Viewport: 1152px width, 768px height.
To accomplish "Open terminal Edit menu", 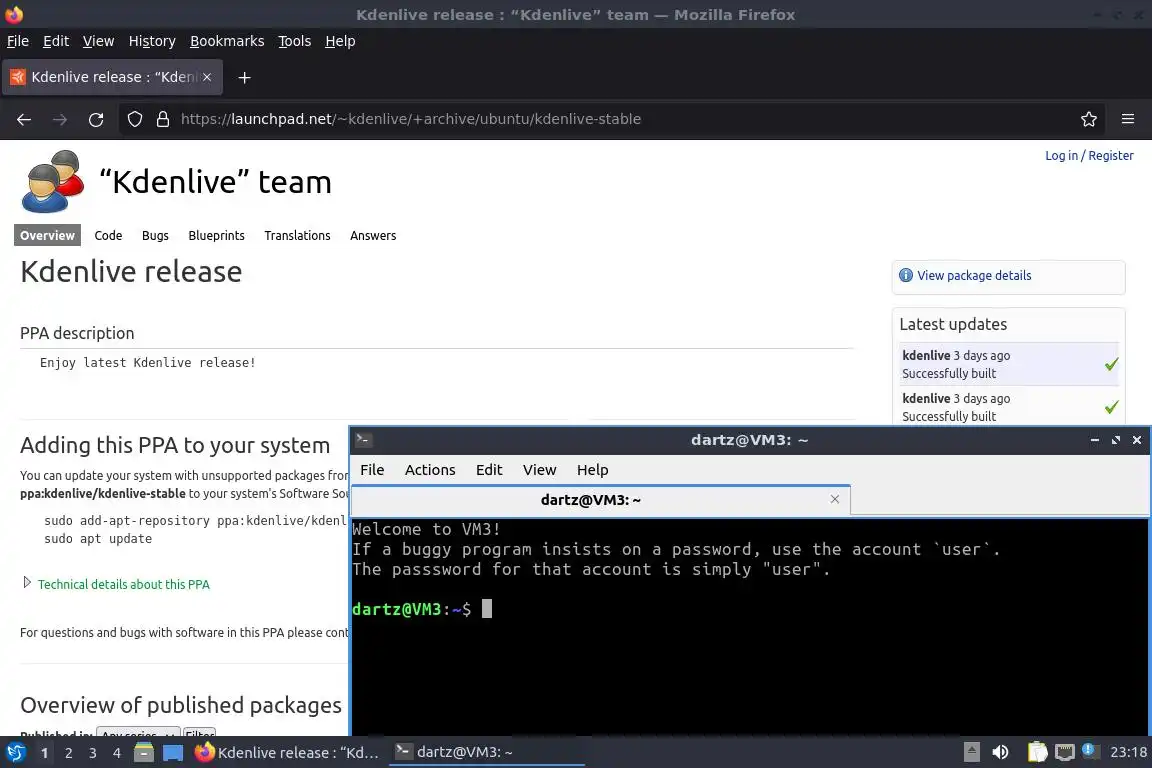I will pos(489,470).
